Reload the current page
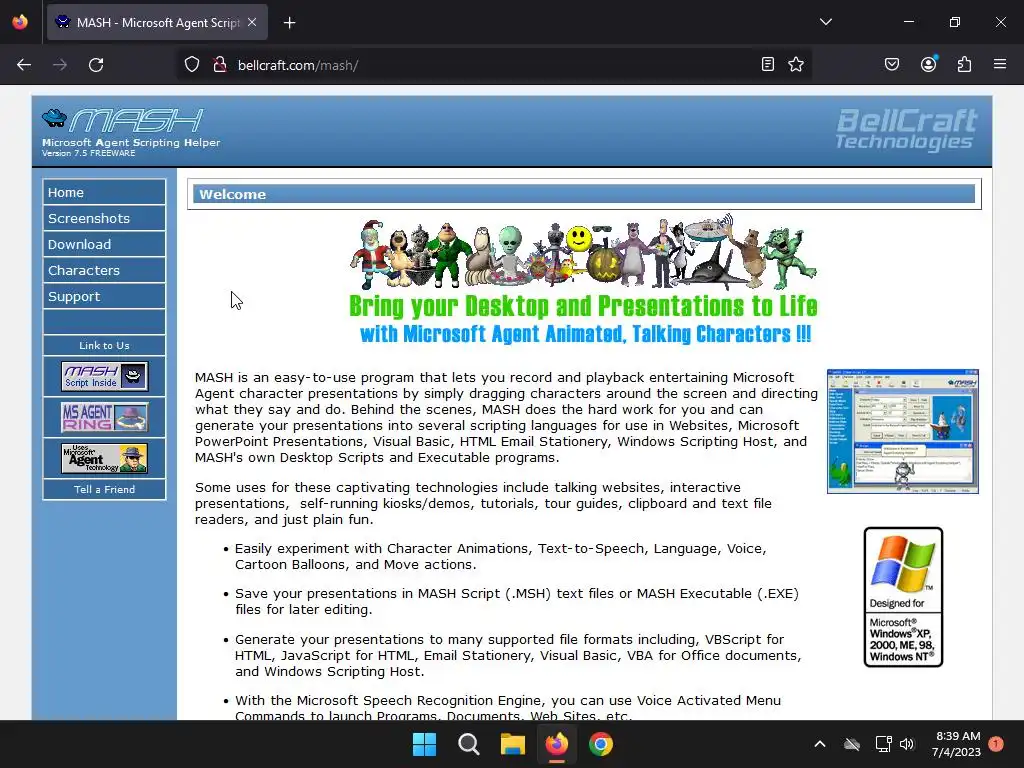This screenshot has height=768, width=1024. [96, 65]
